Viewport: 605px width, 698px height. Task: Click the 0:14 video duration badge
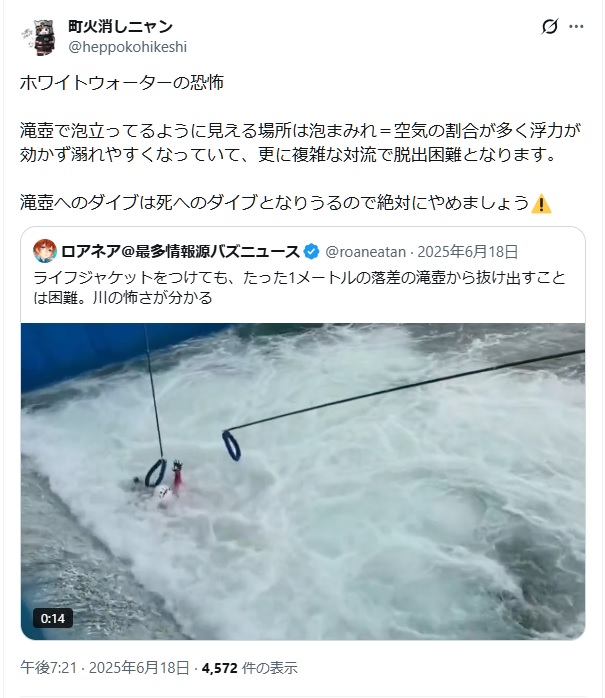point(53,618)
